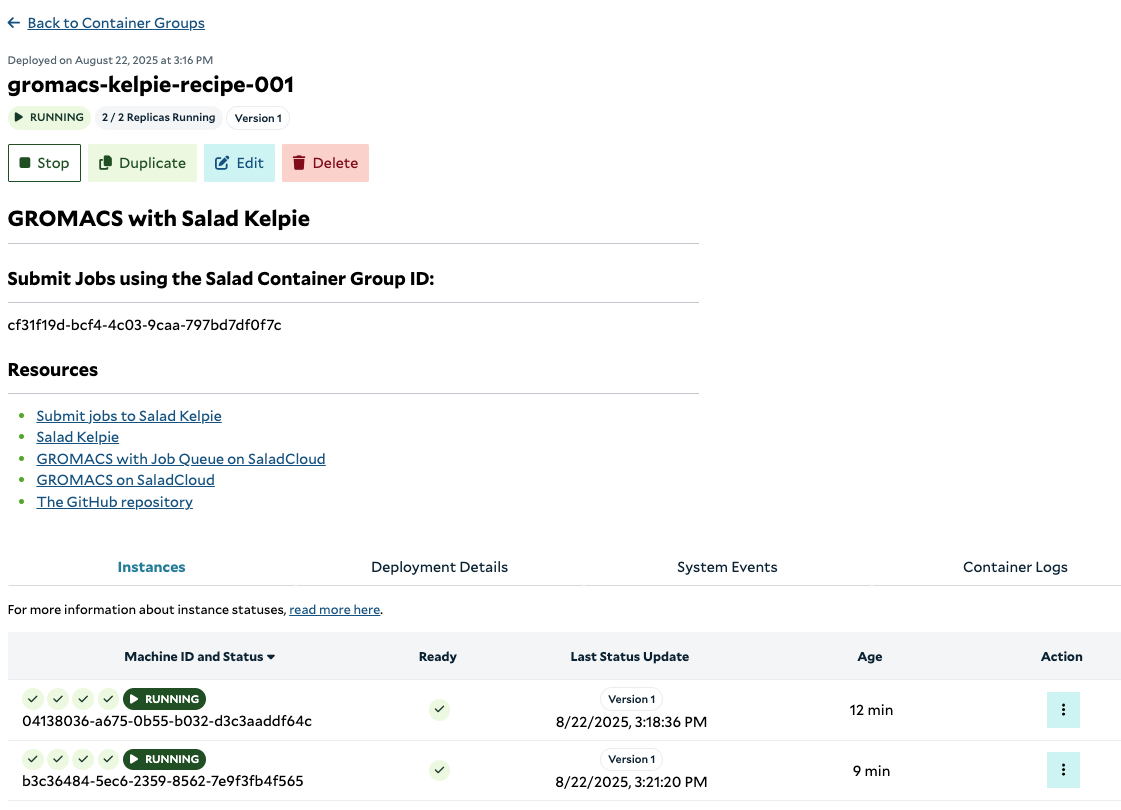Click the back arrow icon
Image resolution: width=1121 pixels, height=810 pixels.
14,23
